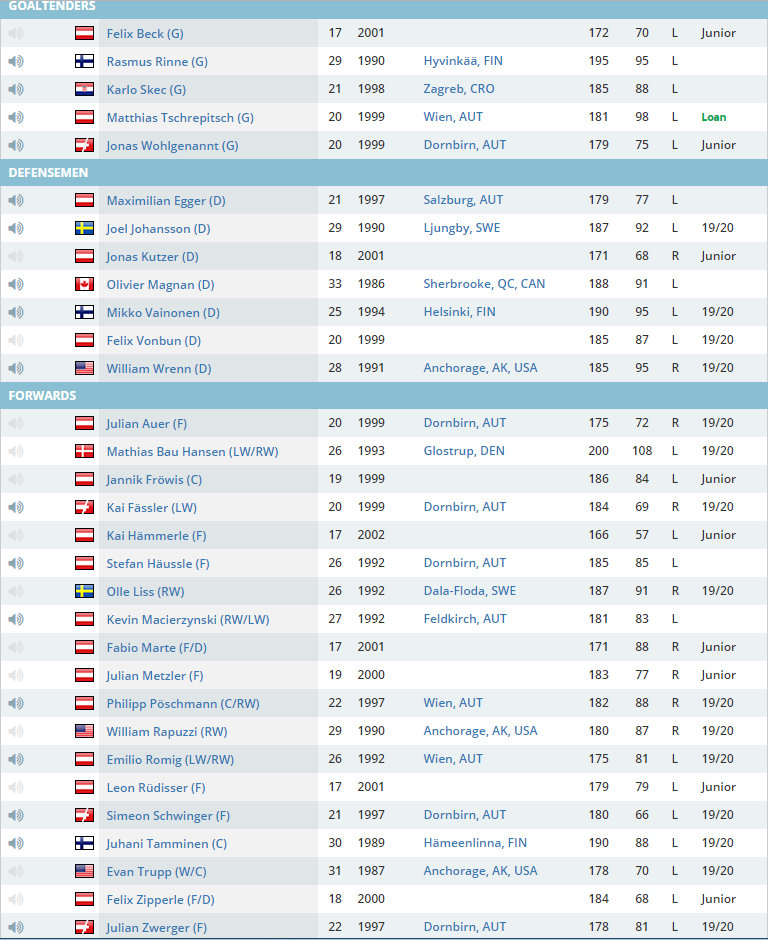
Task: Click Hyvinkää, FIN birthplace link
Action: pos(463,61)
